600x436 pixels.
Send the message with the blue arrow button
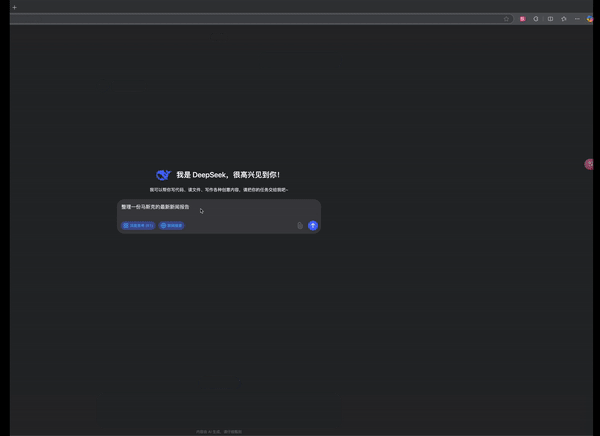pyautogui.click(x=313, y=225)
